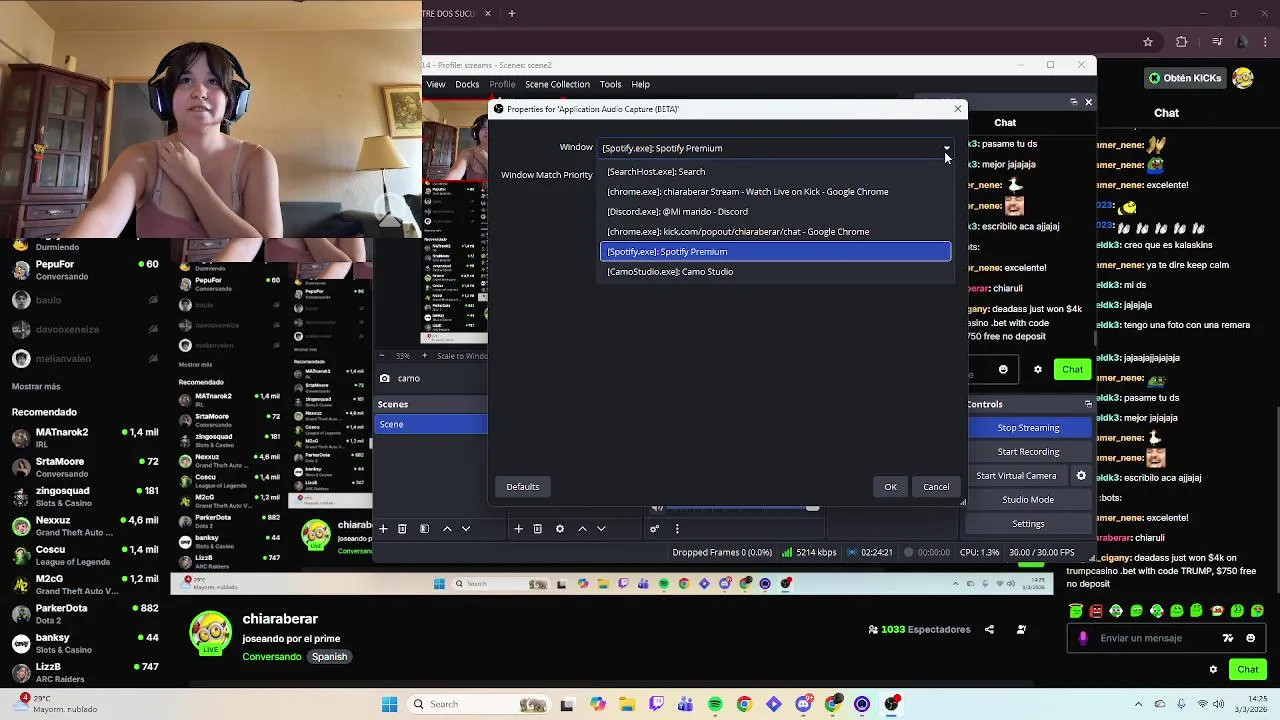Move source down in Sources toolbar
Screen dimensions: 1280x720
click(x=601, y=529)
